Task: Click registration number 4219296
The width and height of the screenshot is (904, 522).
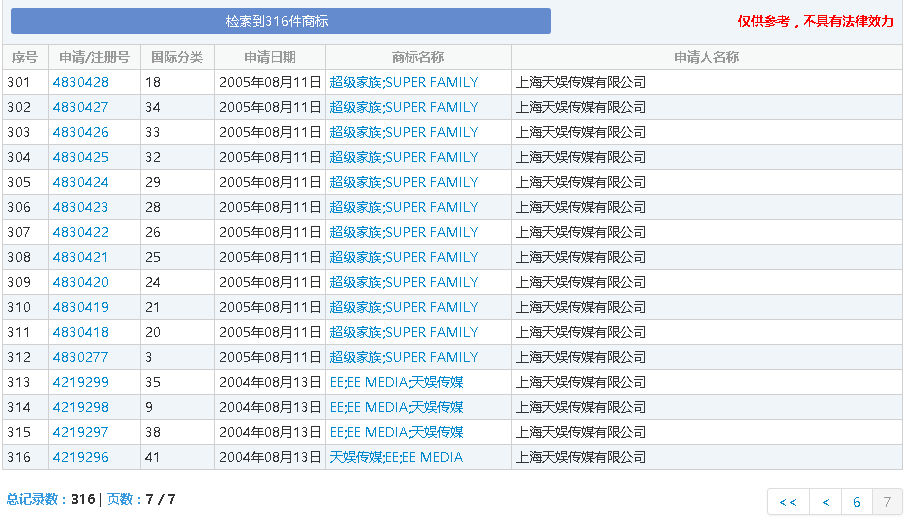Action: 81,457
